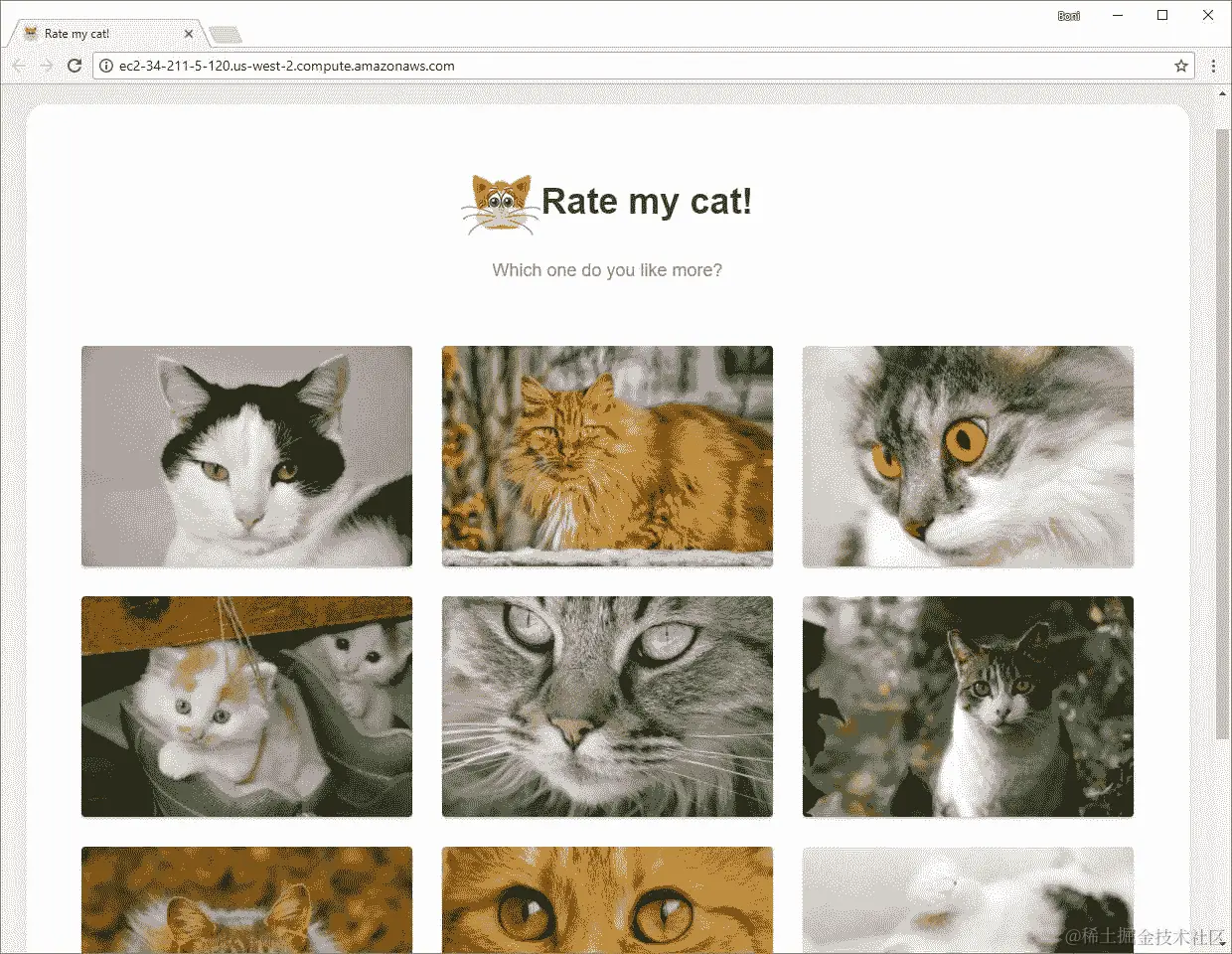The height and width of the screenshot is (954, 1232).
Task: Click the Boni profile button
Action: (1069, 16)
